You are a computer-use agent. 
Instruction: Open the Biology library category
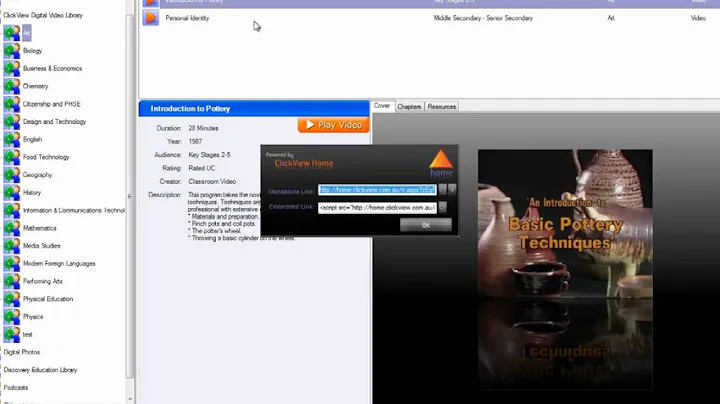coord(33,50)
